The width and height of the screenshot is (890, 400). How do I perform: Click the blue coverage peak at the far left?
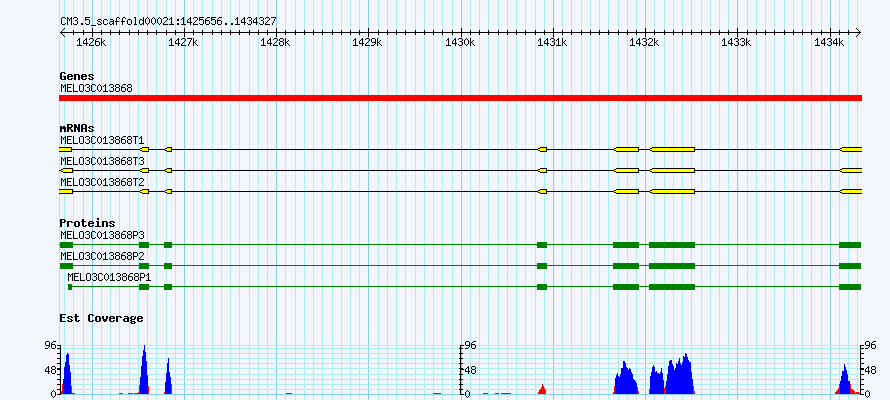[x=67, y=374]
